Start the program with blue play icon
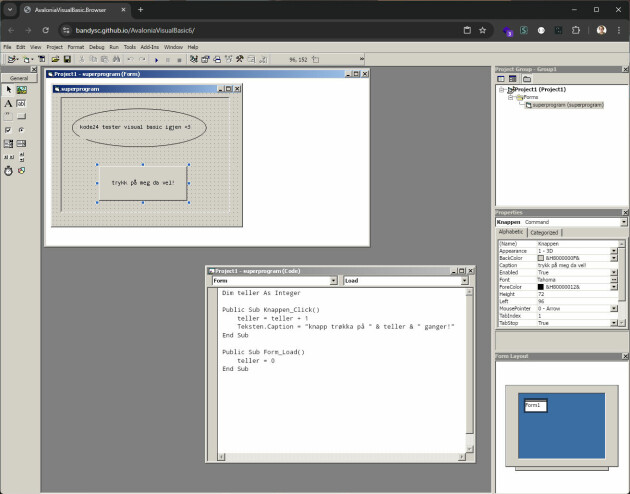The height and width of the screenshot is (494, 630). click(156, 60)
